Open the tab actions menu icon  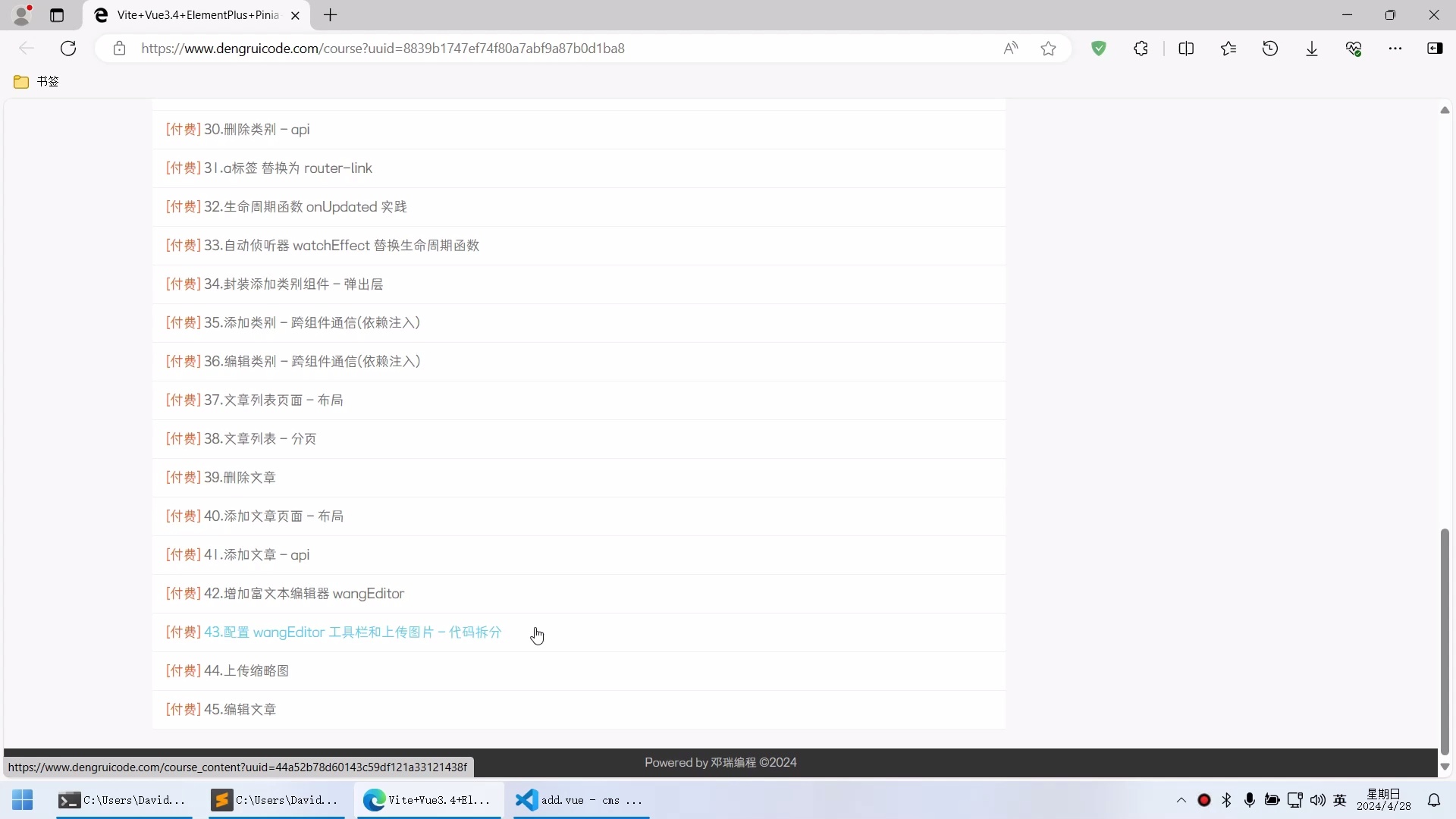(x=57, y=15)
